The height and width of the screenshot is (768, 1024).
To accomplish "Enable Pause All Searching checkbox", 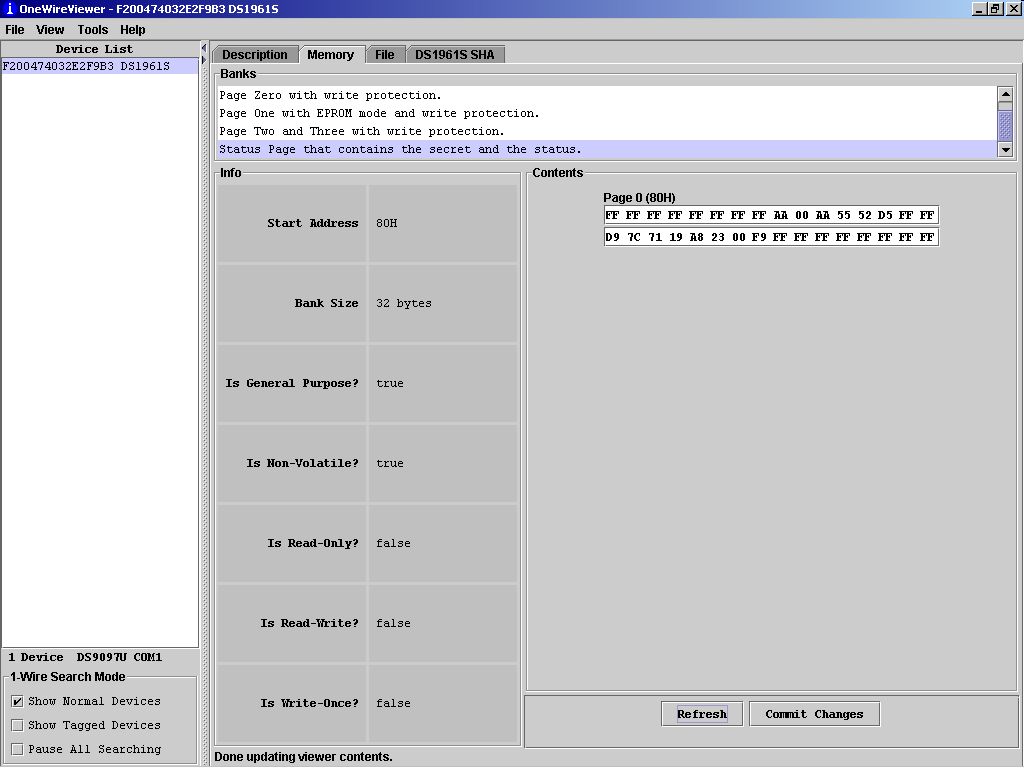I will pos(18,750).
